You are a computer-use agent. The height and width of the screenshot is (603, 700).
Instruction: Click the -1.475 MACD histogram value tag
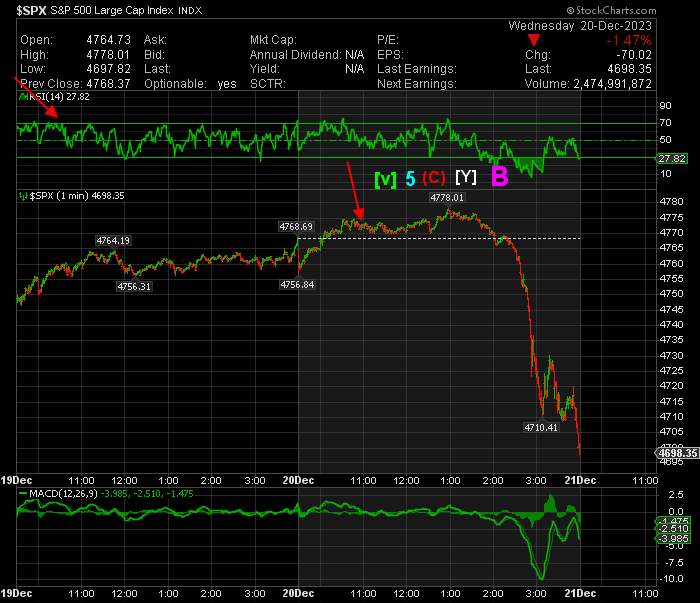(x=673, y=520)
